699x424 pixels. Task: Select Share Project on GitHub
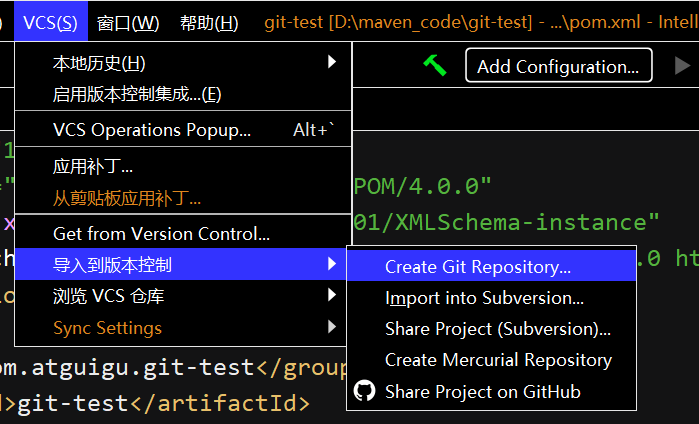[x=482, y=391]
